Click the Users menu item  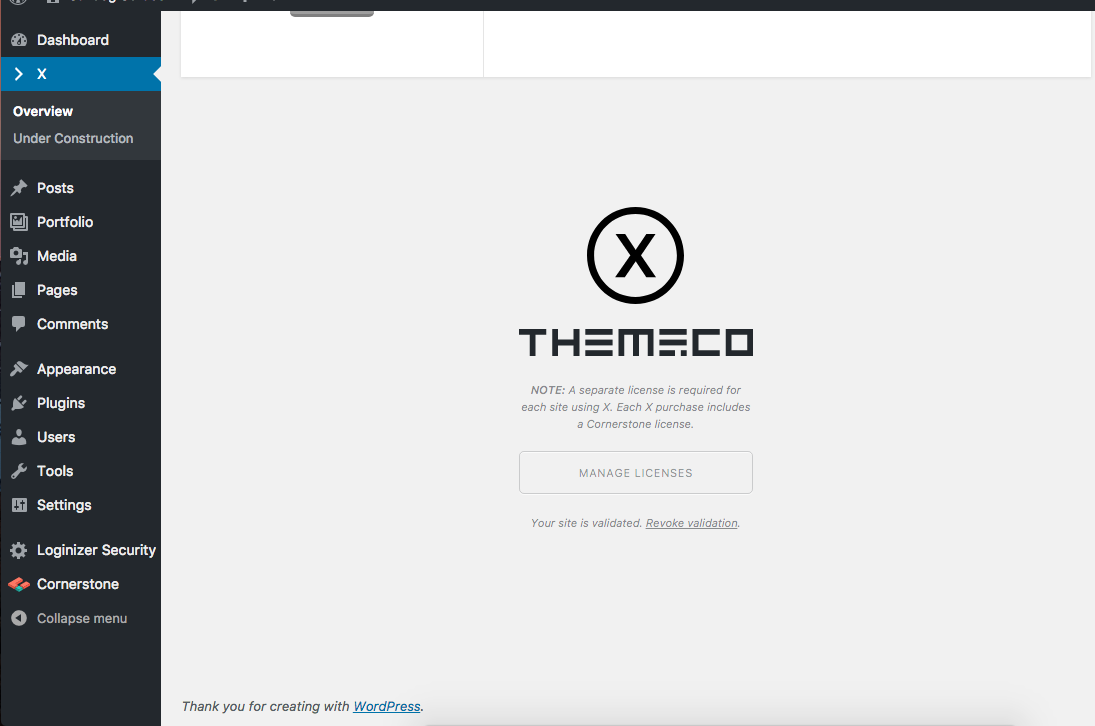click(56, 437)
